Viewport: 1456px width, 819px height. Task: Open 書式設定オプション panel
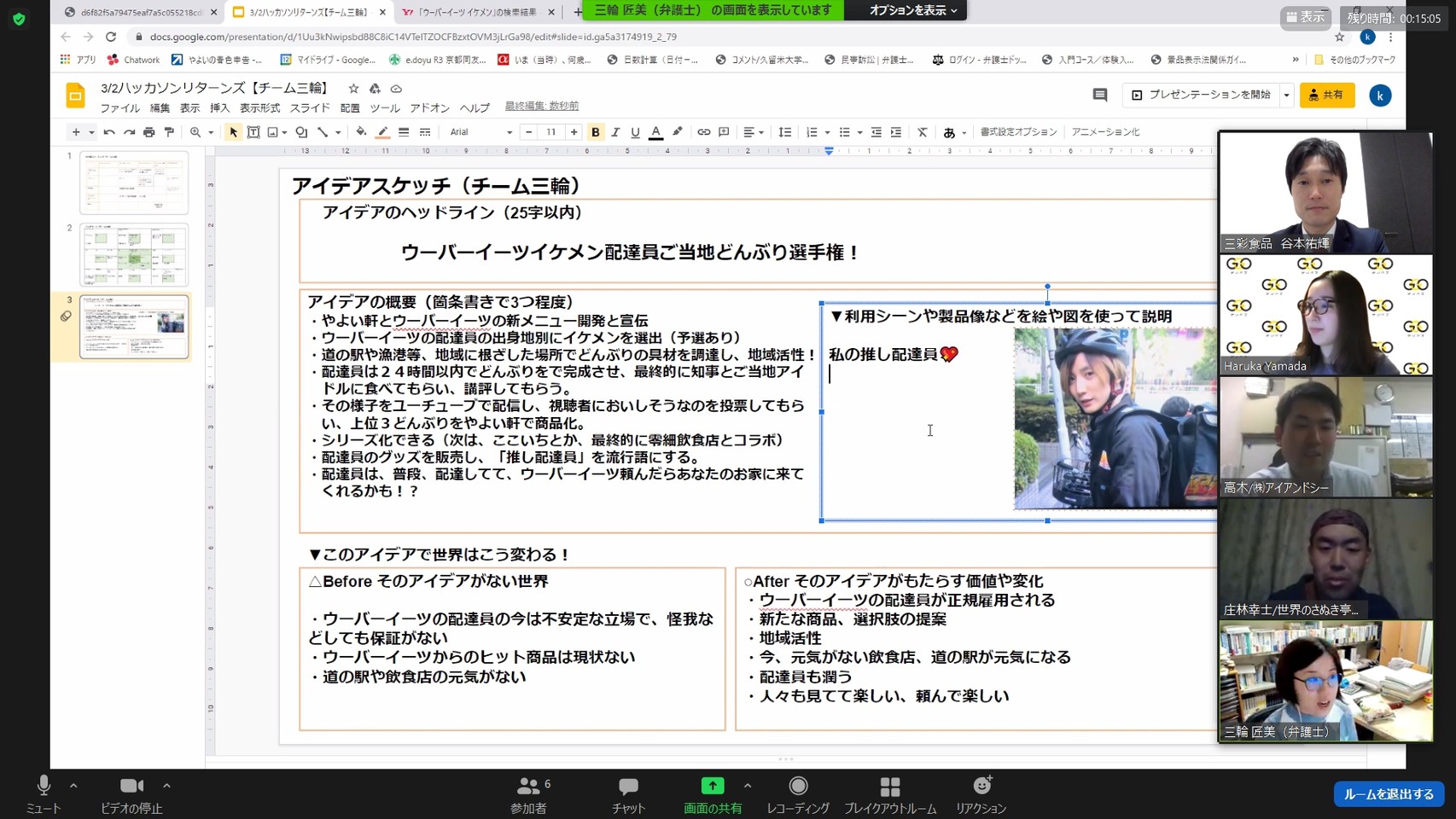pos(1018,132)
